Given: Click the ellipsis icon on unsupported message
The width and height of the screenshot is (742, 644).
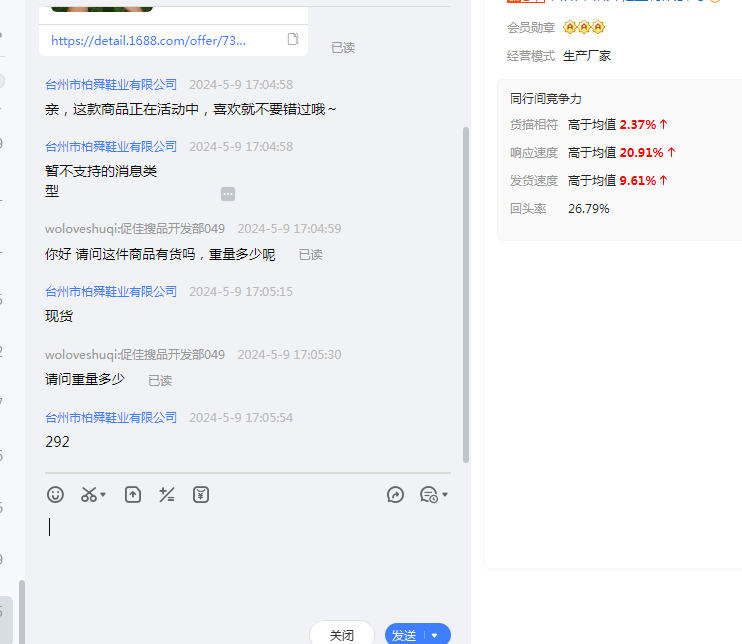Looking at the screenshot, I should coord(228,193).
